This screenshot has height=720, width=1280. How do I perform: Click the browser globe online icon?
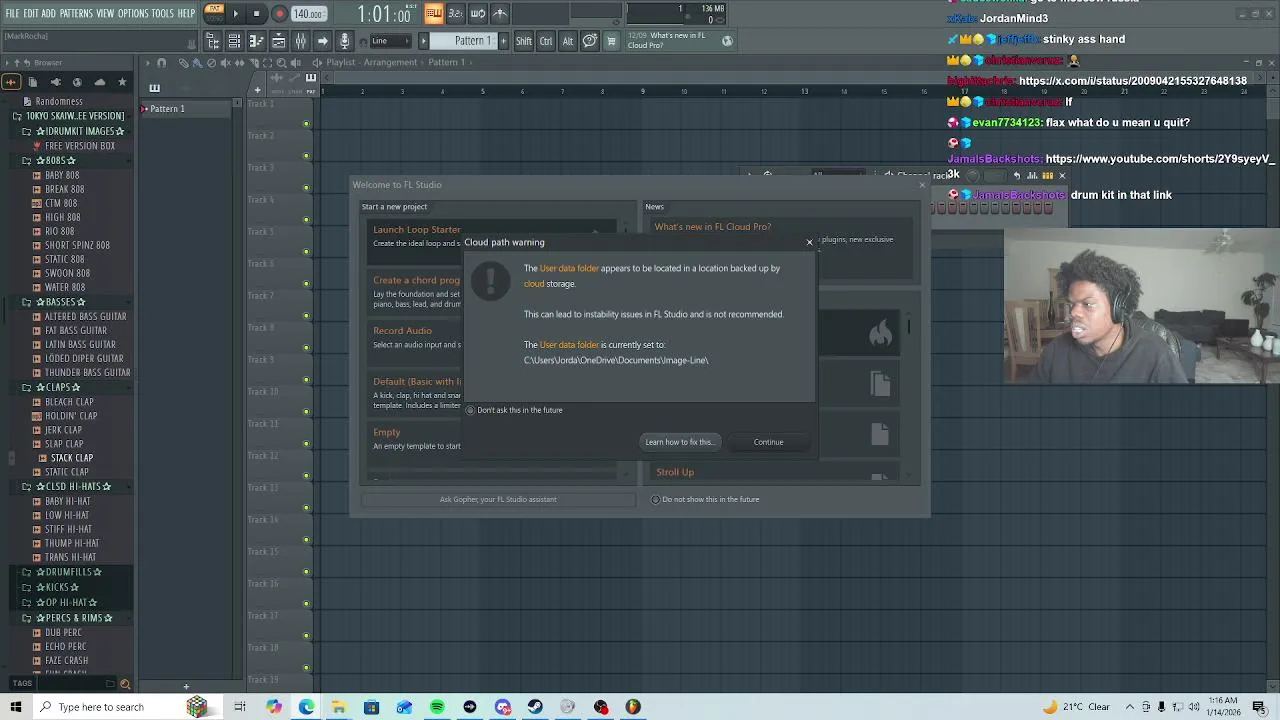(x=77, y=82)
